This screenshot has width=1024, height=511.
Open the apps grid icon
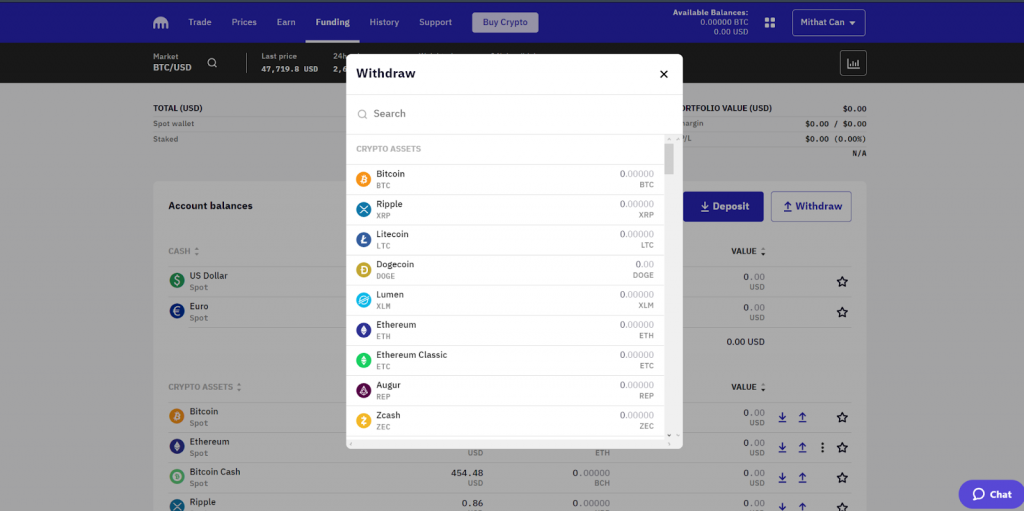pos(770,22)
